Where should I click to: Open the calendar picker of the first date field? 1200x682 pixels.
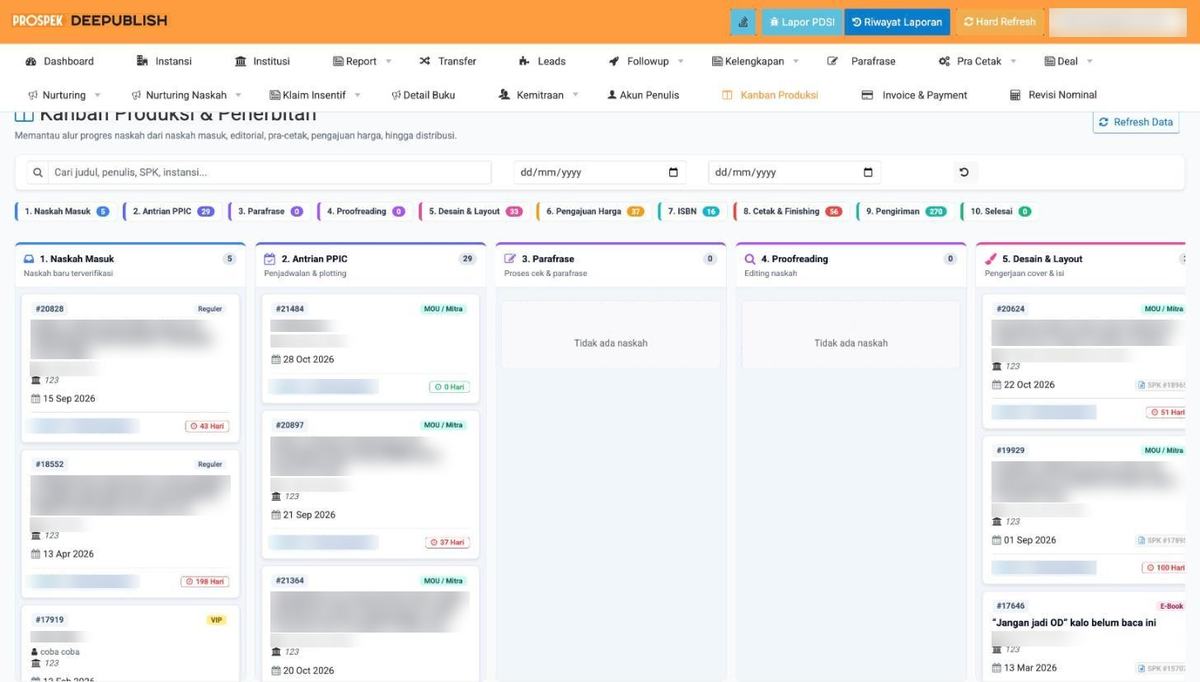[x=673, y=172]
